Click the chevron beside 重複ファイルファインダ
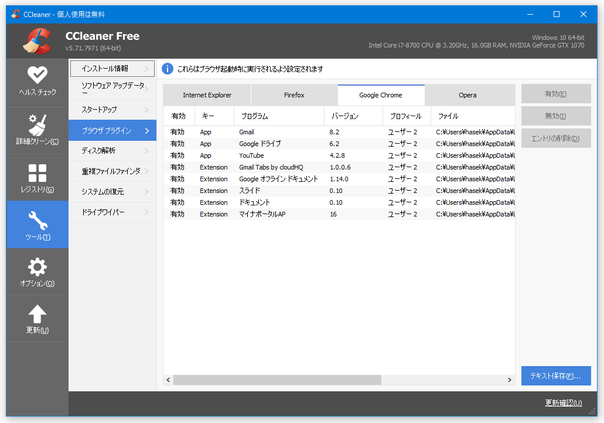 coord(147,171)
